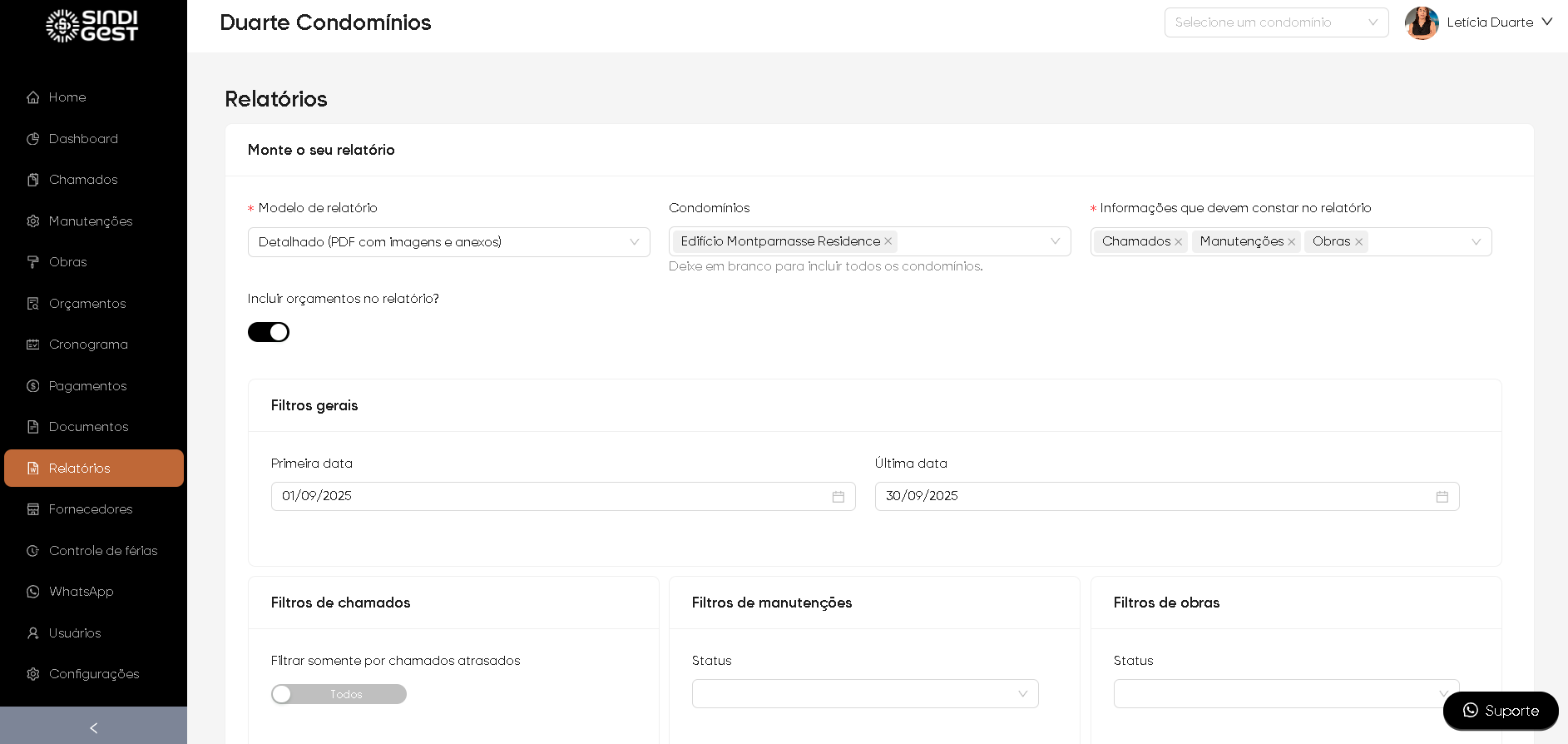Click the calendar icon in Última data
Screen dimensions: 1568x744
[x=1442, y=497]
